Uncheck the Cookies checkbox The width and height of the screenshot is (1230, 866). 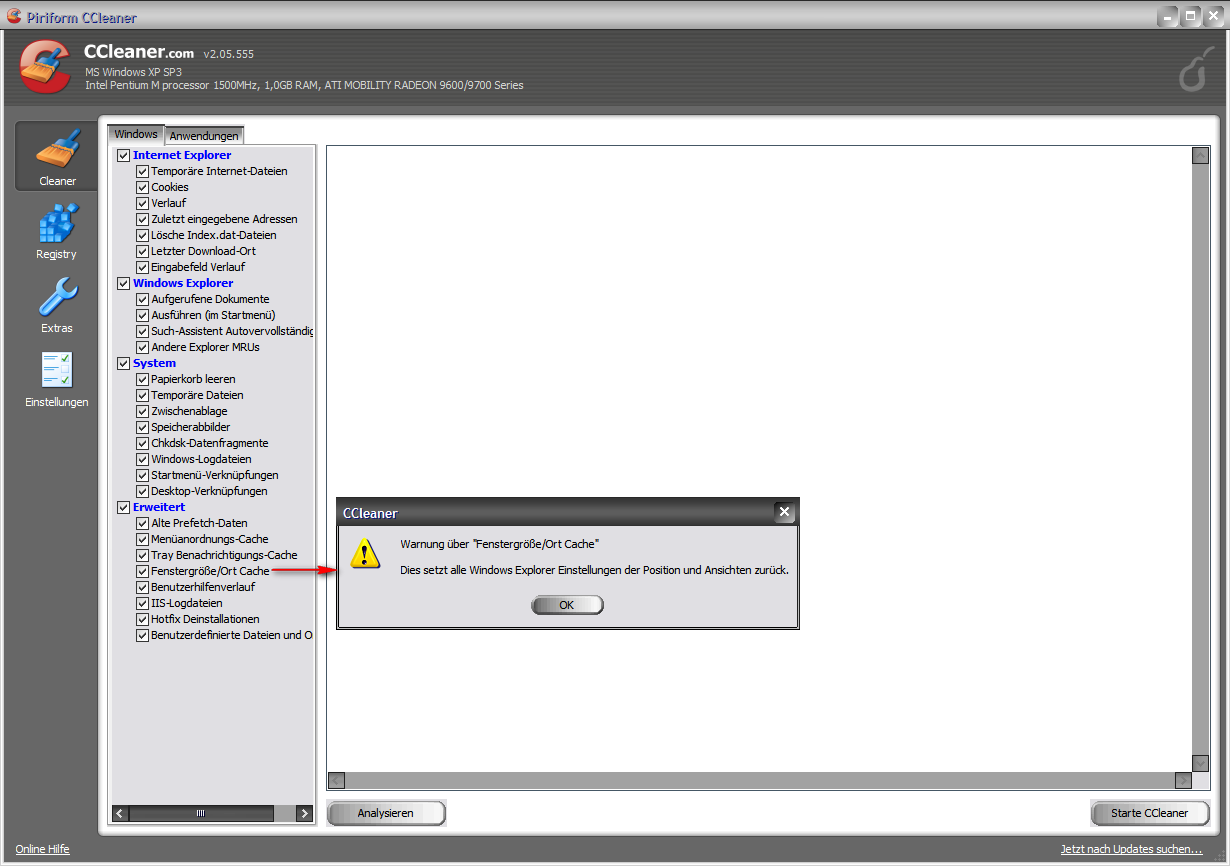[x=142, y=187]
